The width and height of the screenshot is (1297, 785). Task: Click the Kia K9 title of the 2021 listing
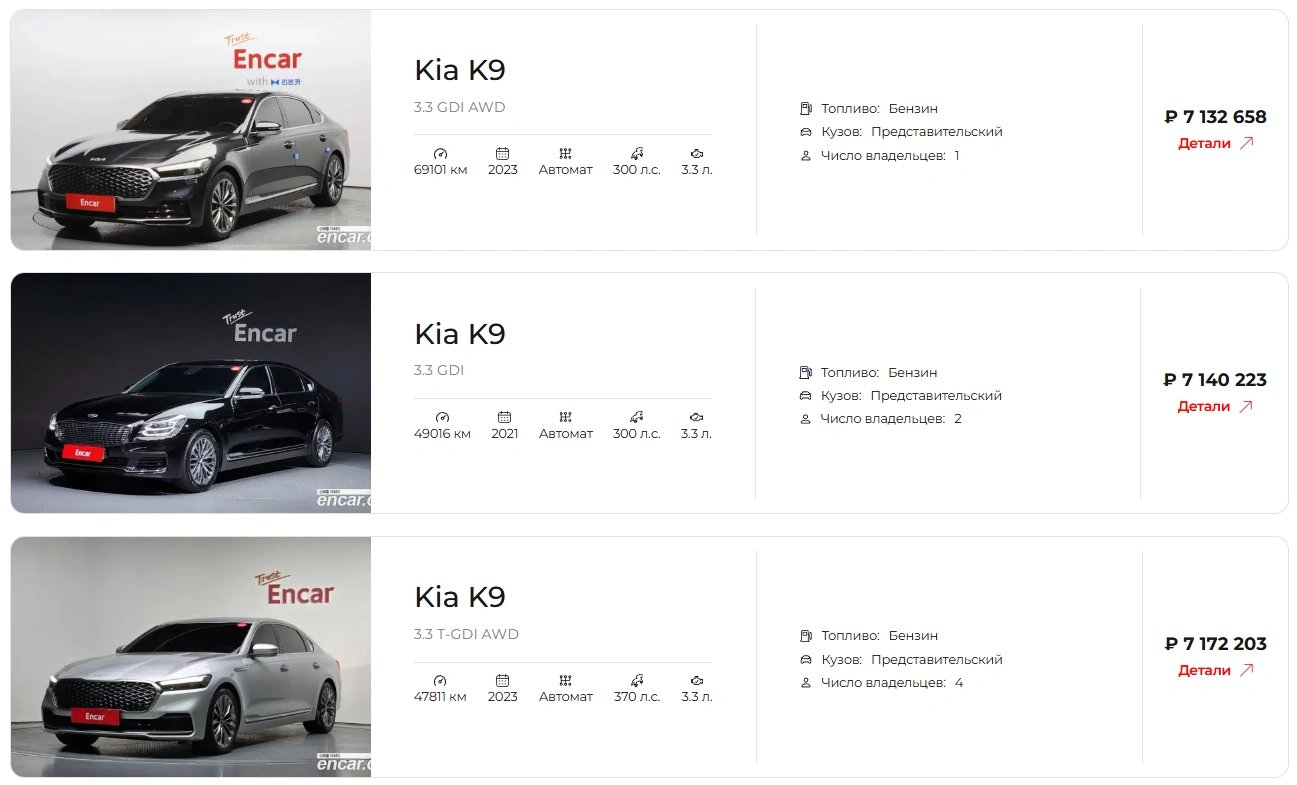460,334
